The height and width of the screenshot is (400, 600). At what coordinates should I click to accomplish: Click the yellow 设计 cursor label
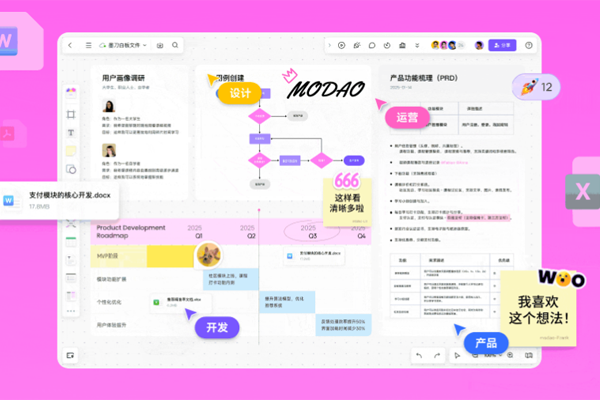point(240,93)
